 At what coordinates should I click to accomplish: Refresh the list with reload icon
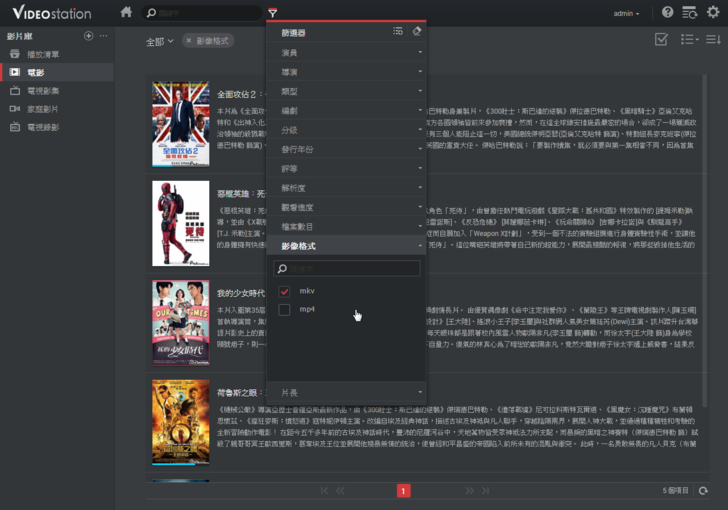pyautogui.click(x=703, y=490)
